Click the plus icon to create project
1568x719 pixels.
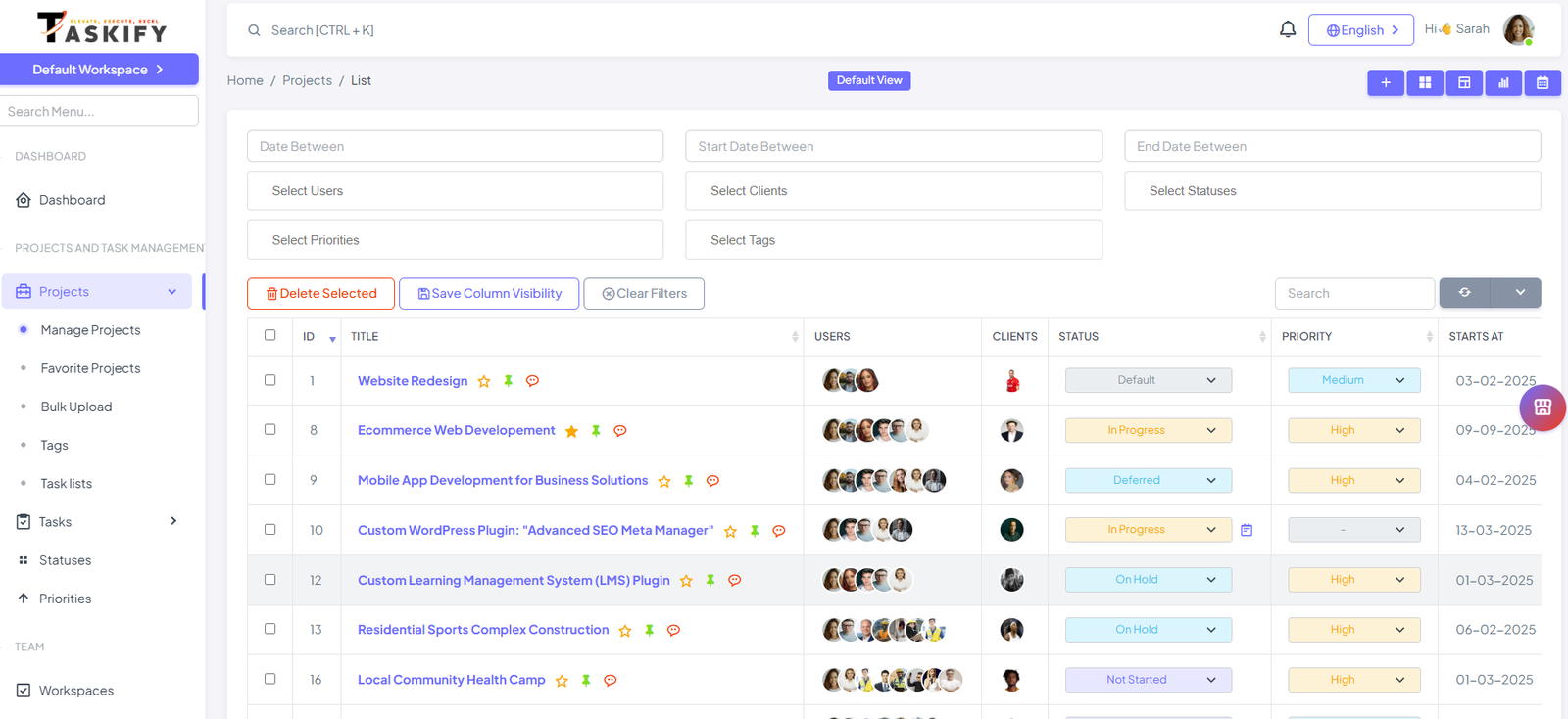tap(1386, 83)
